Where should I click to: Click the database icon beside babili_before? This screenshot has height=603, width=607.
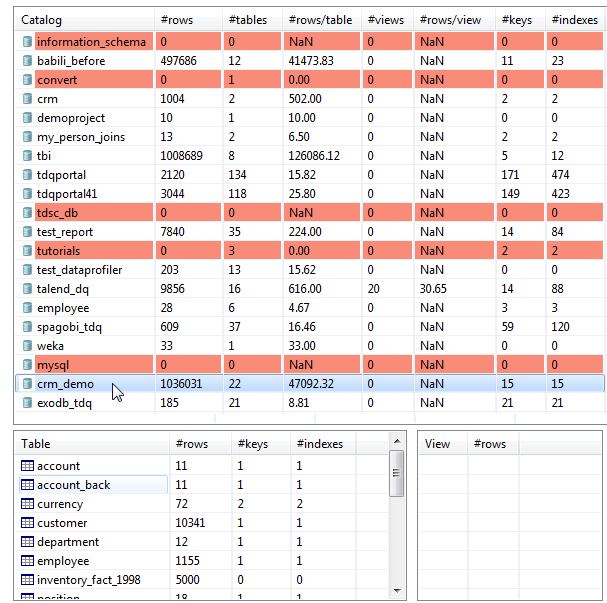(x=27, y=61)
